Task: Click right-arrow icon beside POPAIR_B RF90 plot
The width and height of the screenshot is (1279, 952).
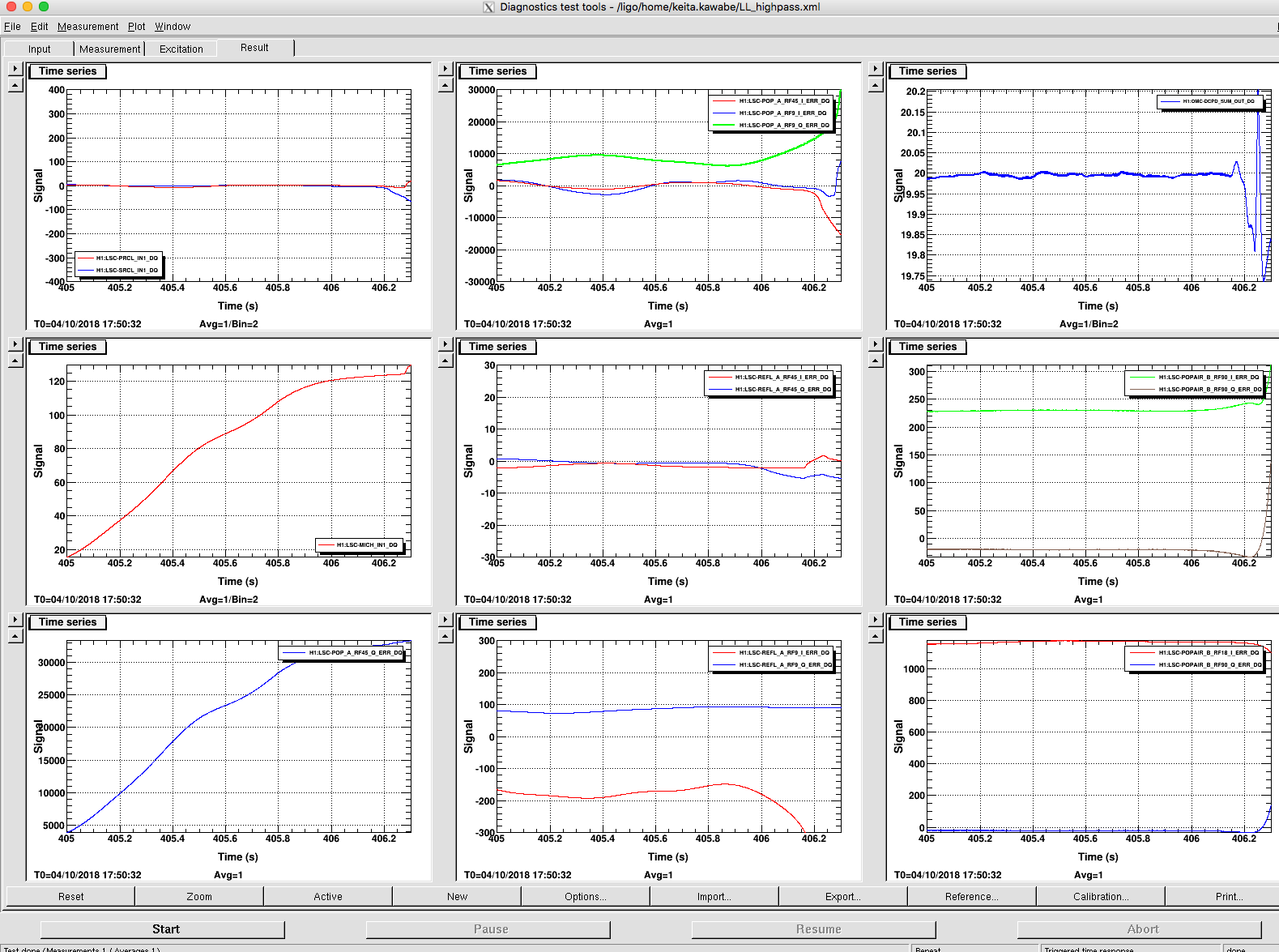Action: [876, 344]
